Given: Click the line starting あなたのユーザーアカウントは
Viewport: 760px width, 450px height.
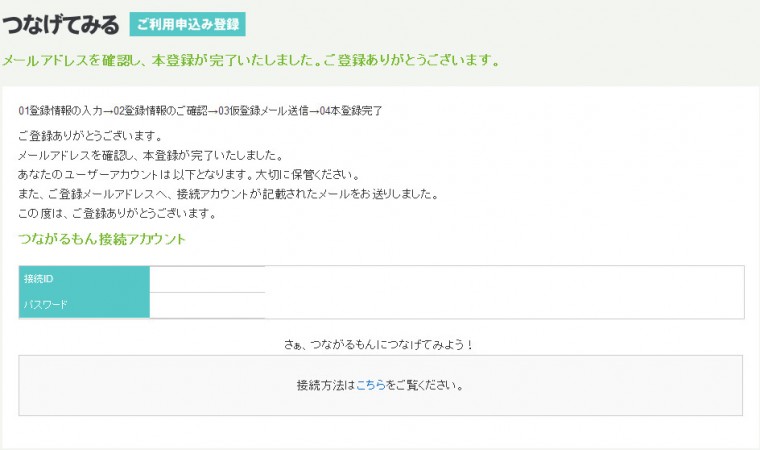Looking at the screenshot, I should tap(188, 175).
